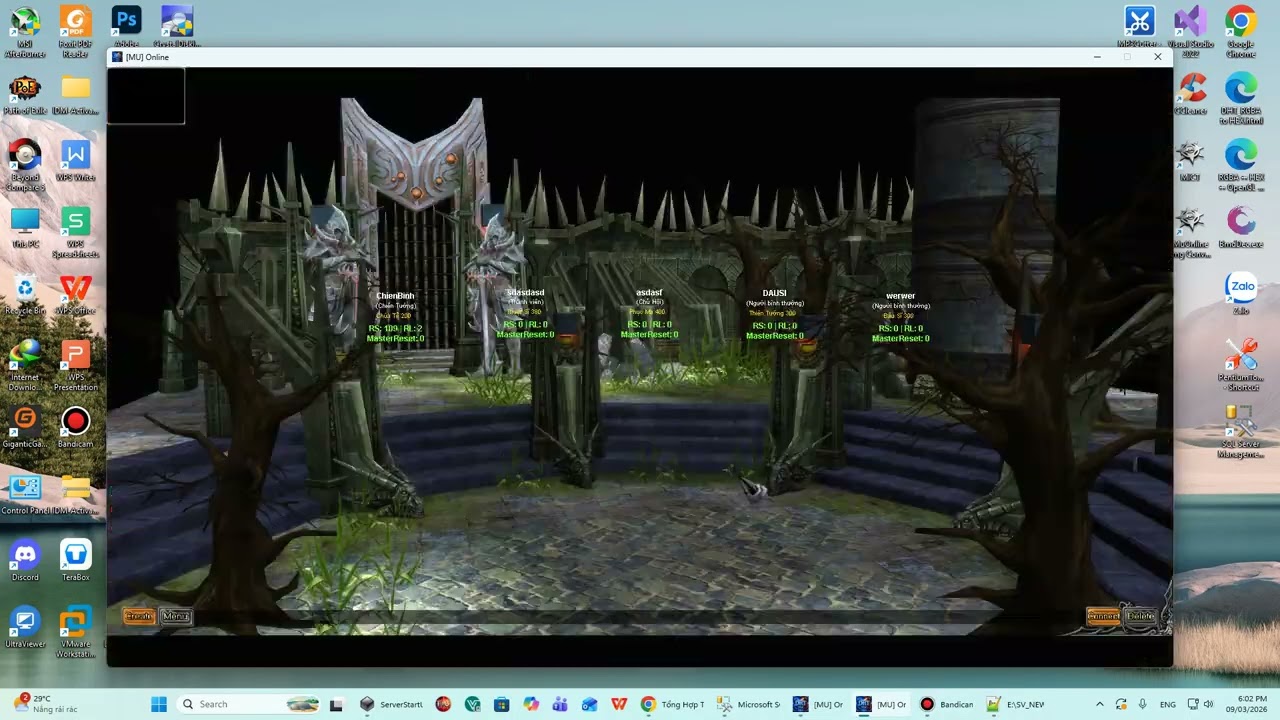The height and width of the screenshot is (720, 1280).
Task: Open VMware Workstation desktop icon
Action: [x=75, y=632]
